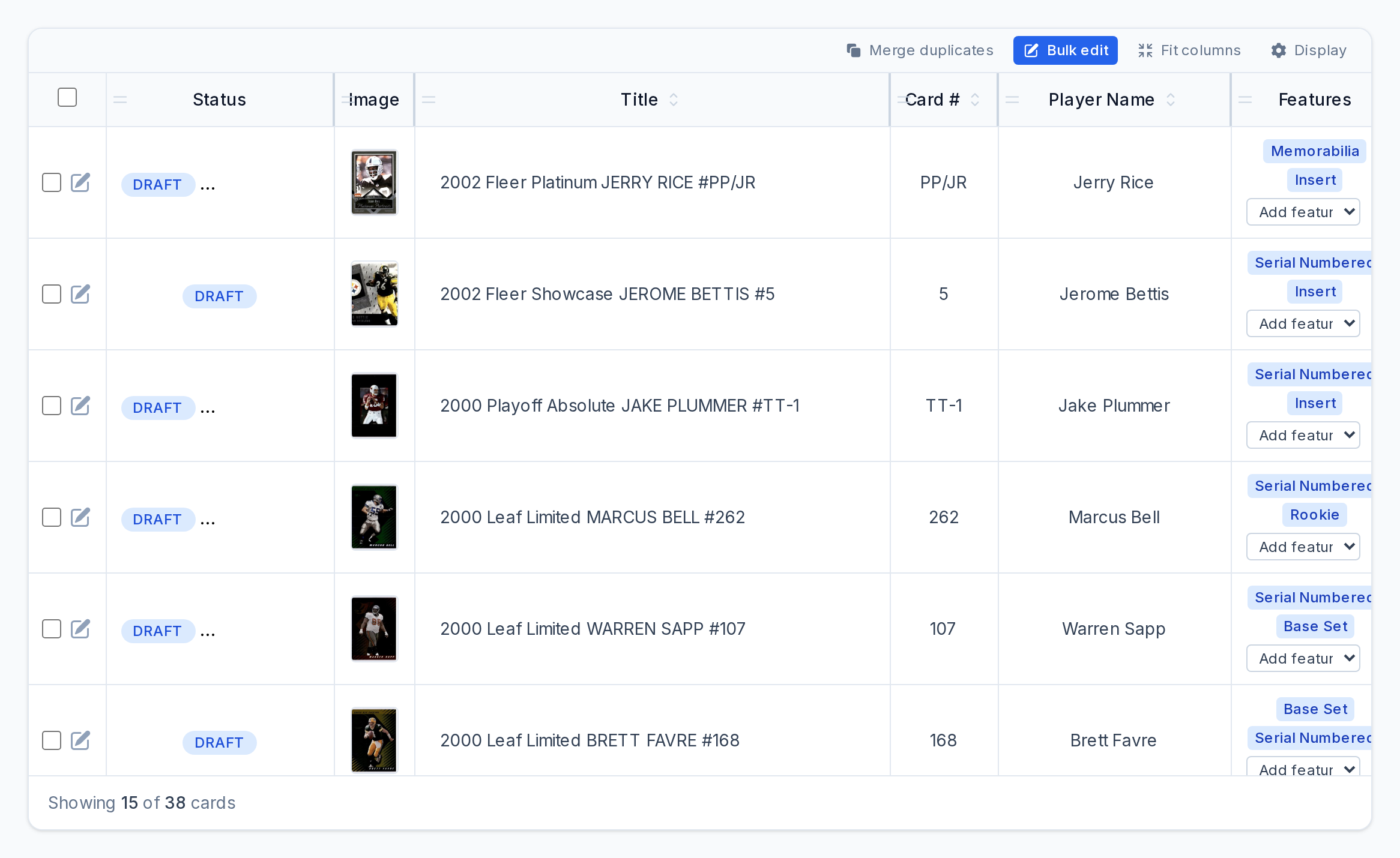View the Jerome Bettis card thumbnail
Screen dimensions: 1400x858
tap(375, 294)
